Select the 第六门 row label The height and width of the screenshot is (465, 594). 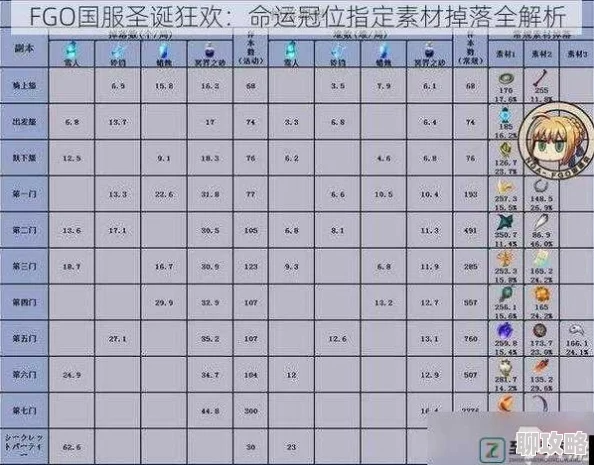pyautogui.click(x=24, y=375)
